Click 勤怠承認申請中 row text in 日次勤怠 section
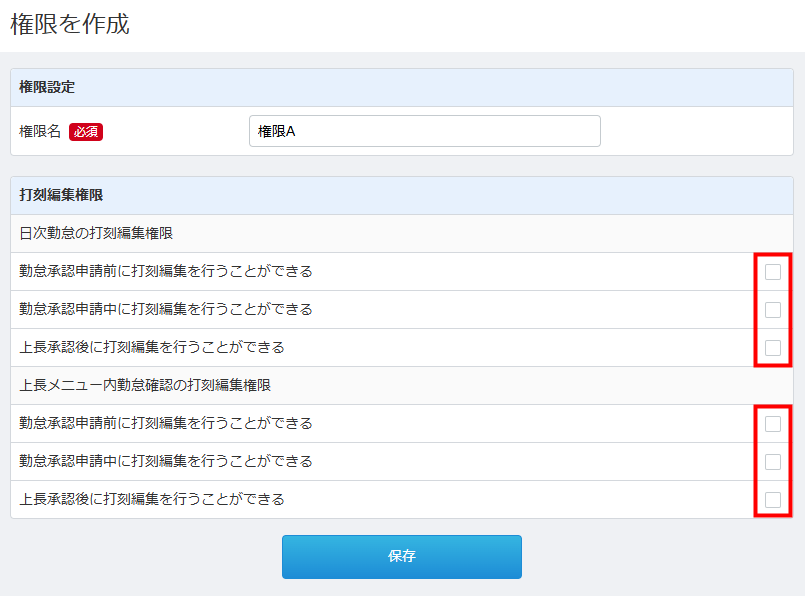This screenshot has height=596, width=805. click(166, 309)
